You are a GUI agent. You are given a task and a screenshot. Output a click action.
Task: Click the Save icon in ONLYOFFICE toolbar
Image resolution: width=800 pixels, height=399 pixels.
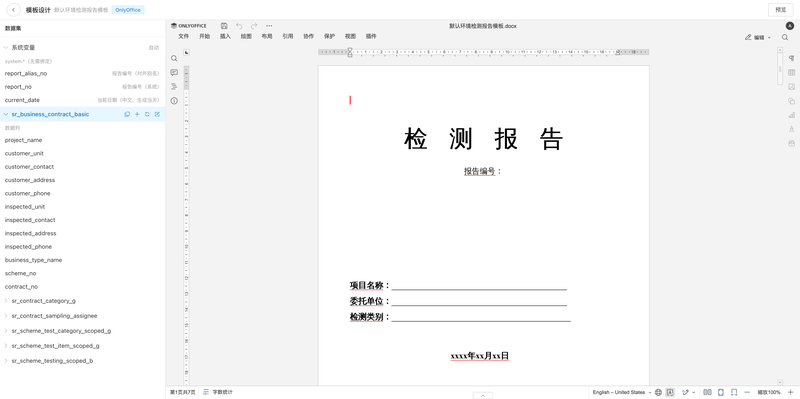click(x=224, y=26)
